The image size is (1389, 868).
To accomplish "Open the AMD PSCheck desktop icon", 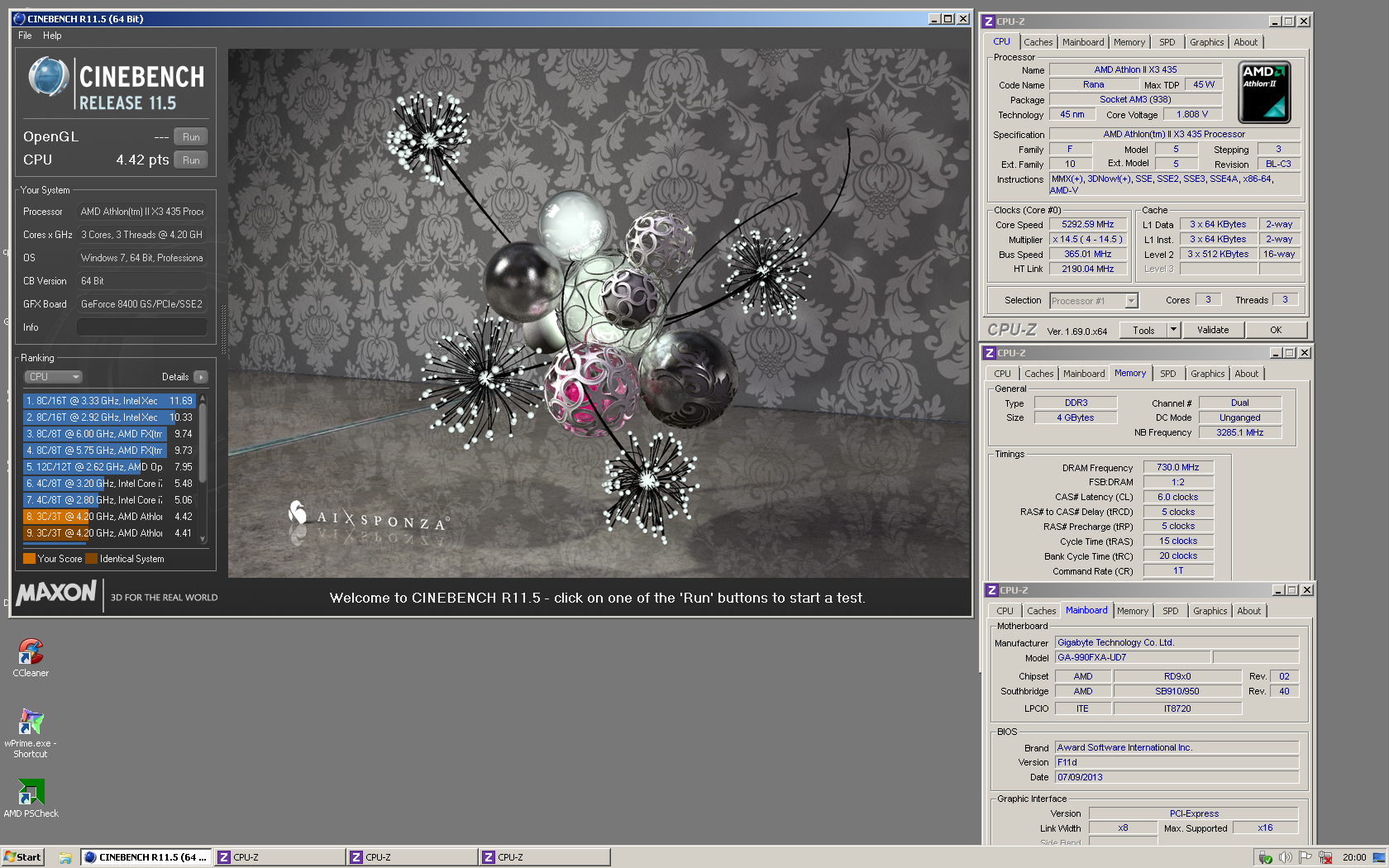I will click(x=31, y=798).
